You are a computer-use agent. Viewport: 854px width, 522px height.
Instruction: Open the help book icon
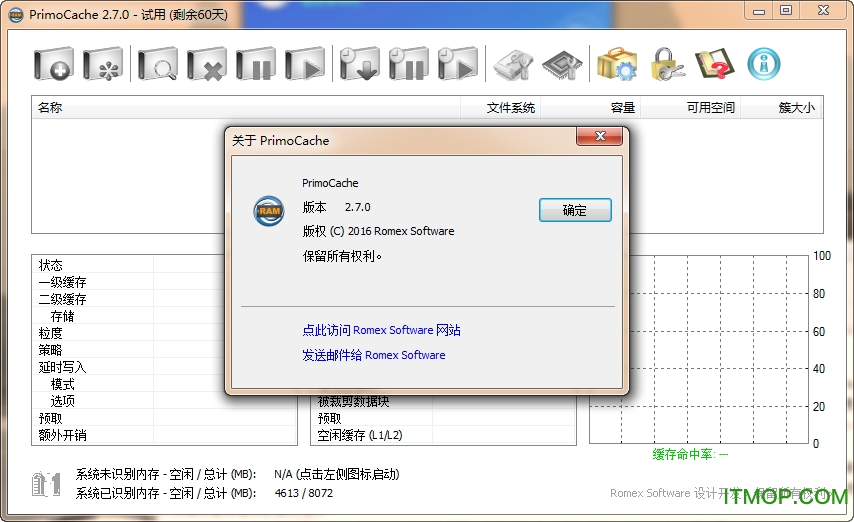(715, 64)
